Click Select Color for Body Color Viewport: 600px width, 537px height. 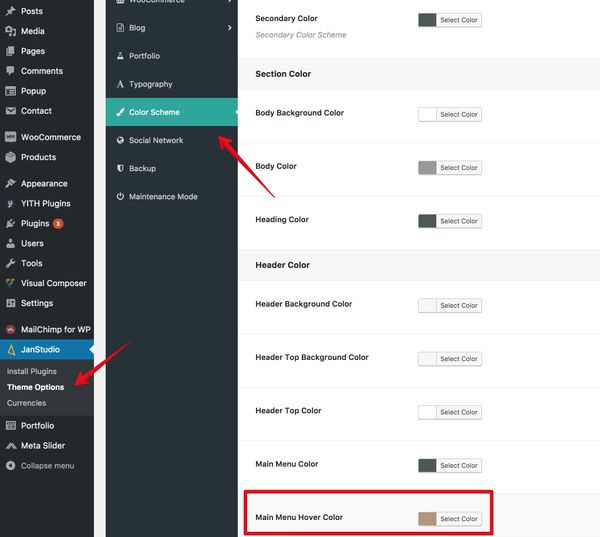coord(459,168)
